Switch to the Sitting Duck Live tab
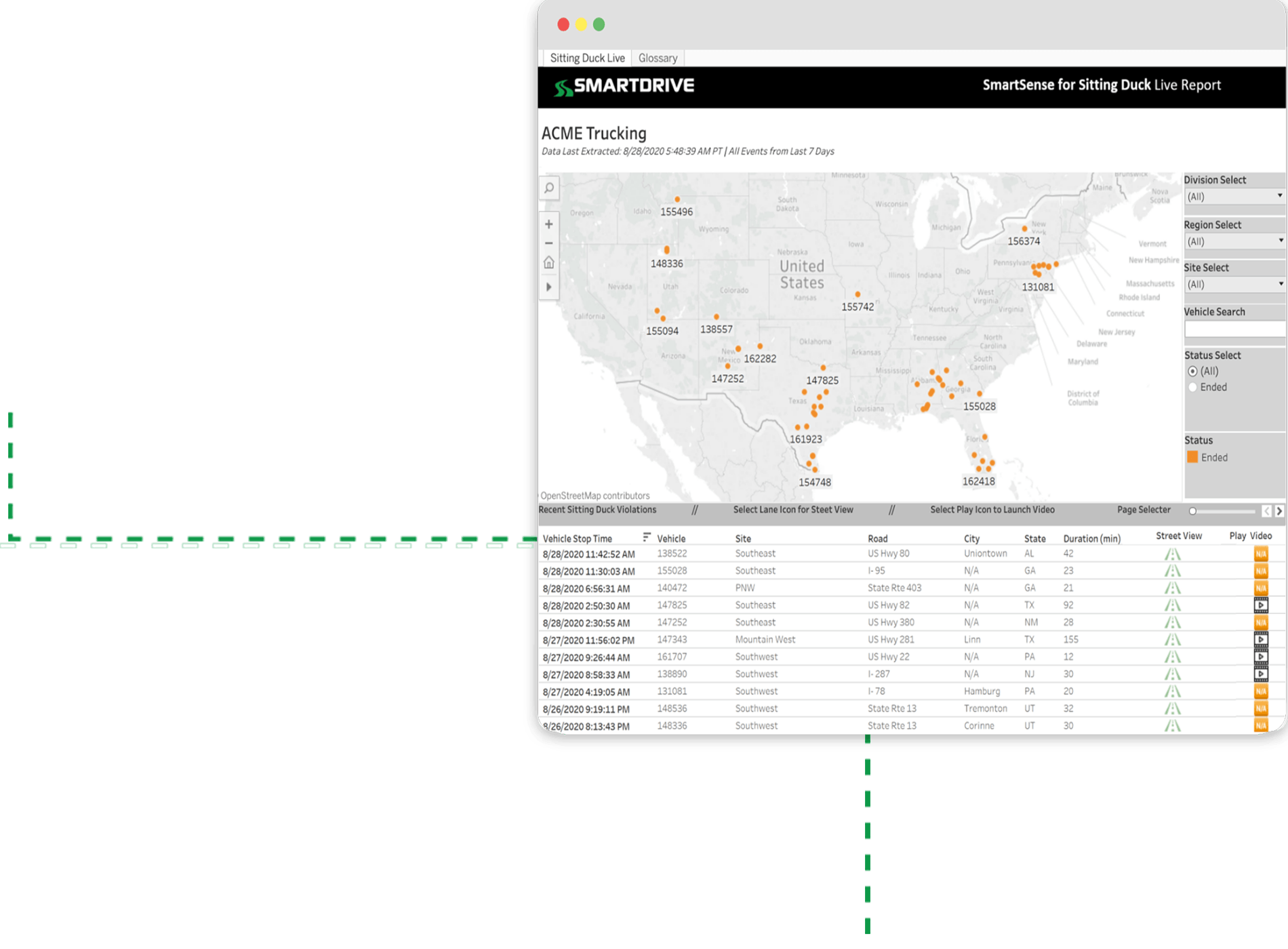 587,58
